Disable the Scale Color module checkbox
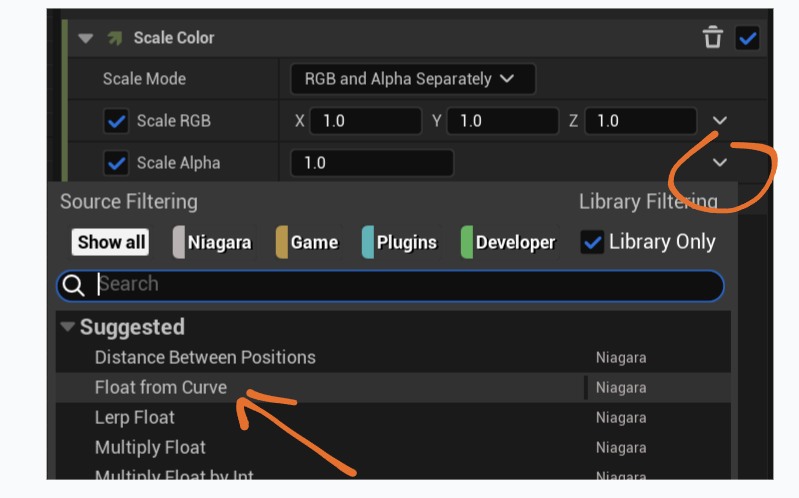The image size is (799, 498). pyautogui.click(x=747, y=38)
